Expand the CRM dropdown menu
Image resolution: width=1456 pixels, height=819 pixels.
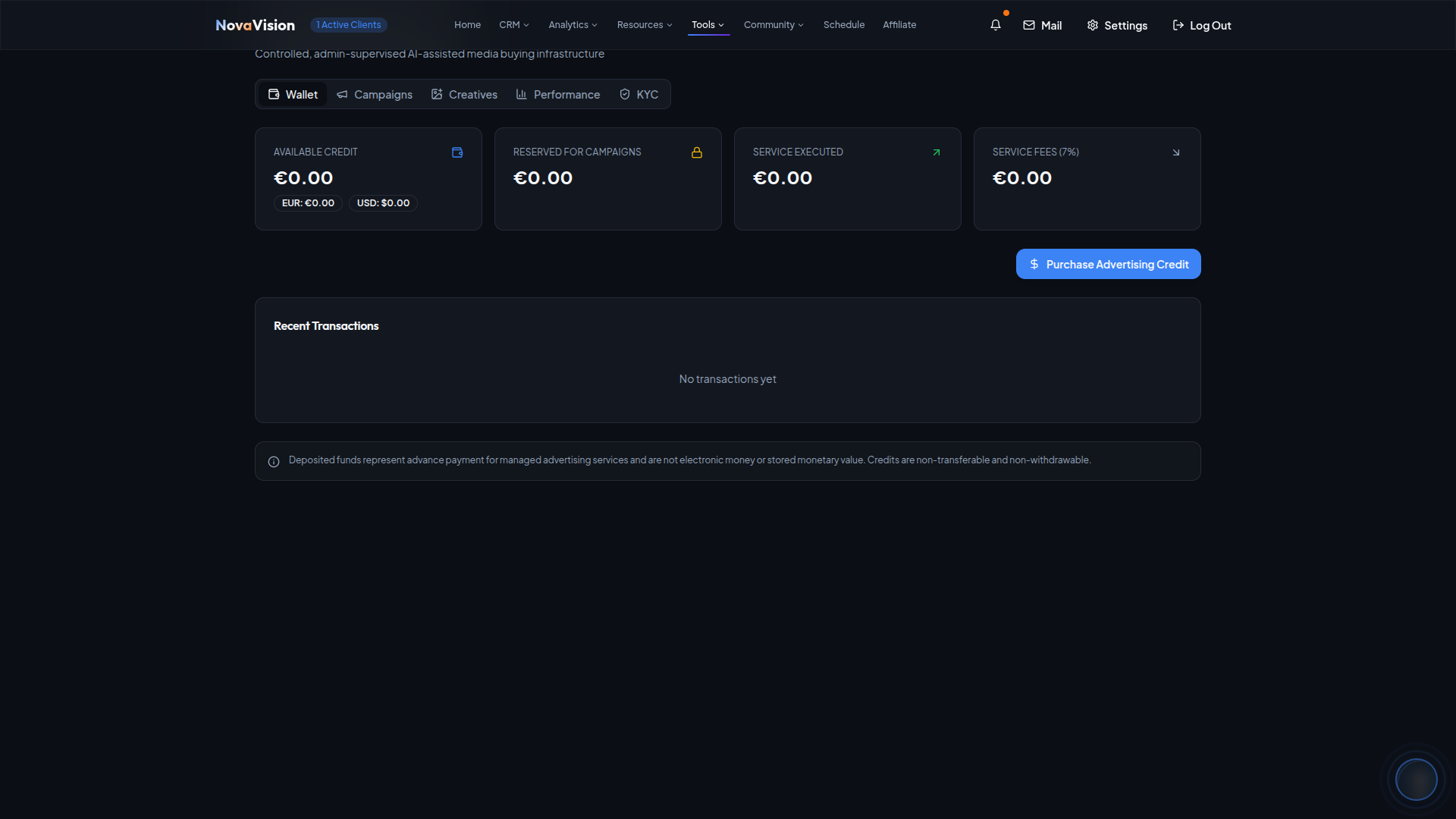point(513,25)
